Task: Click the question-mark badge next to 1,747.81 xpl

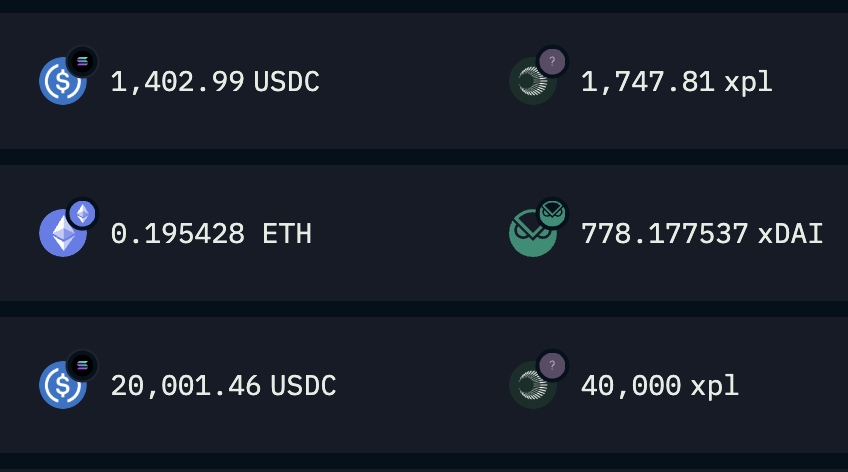Action: tap(552, 62)
